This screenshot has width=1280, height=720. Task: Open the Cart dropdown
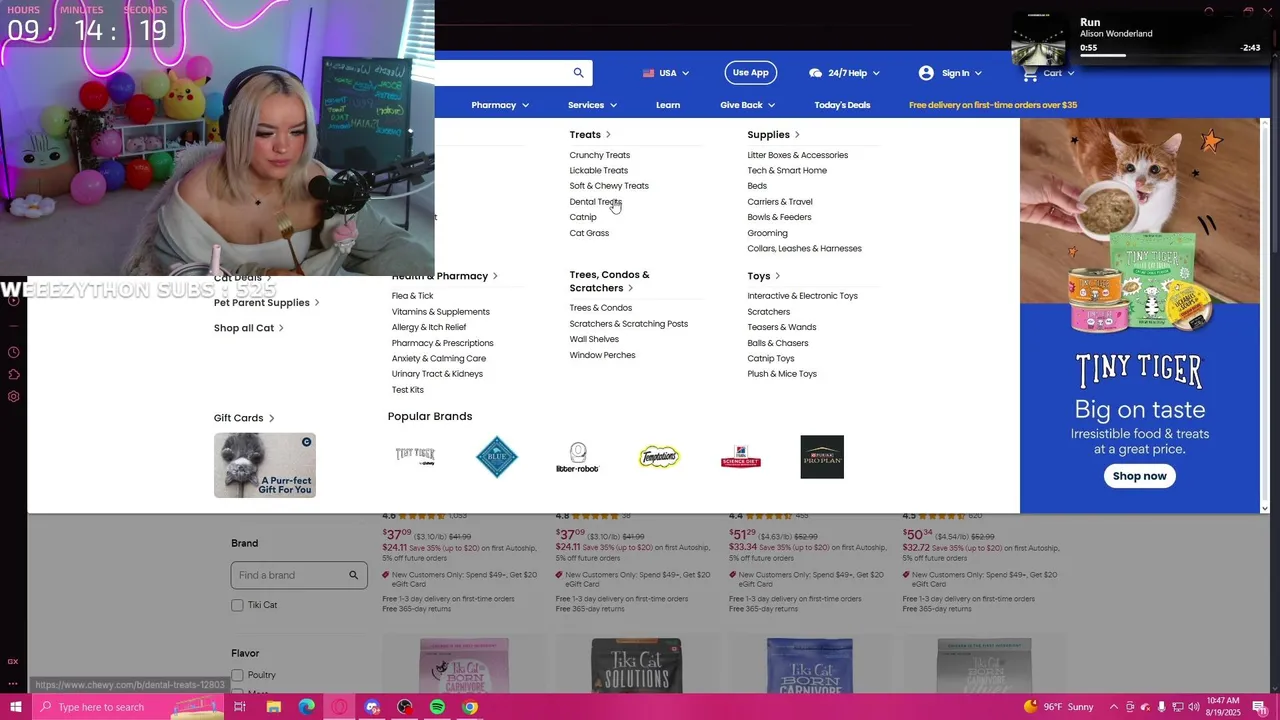point(1049,73)
